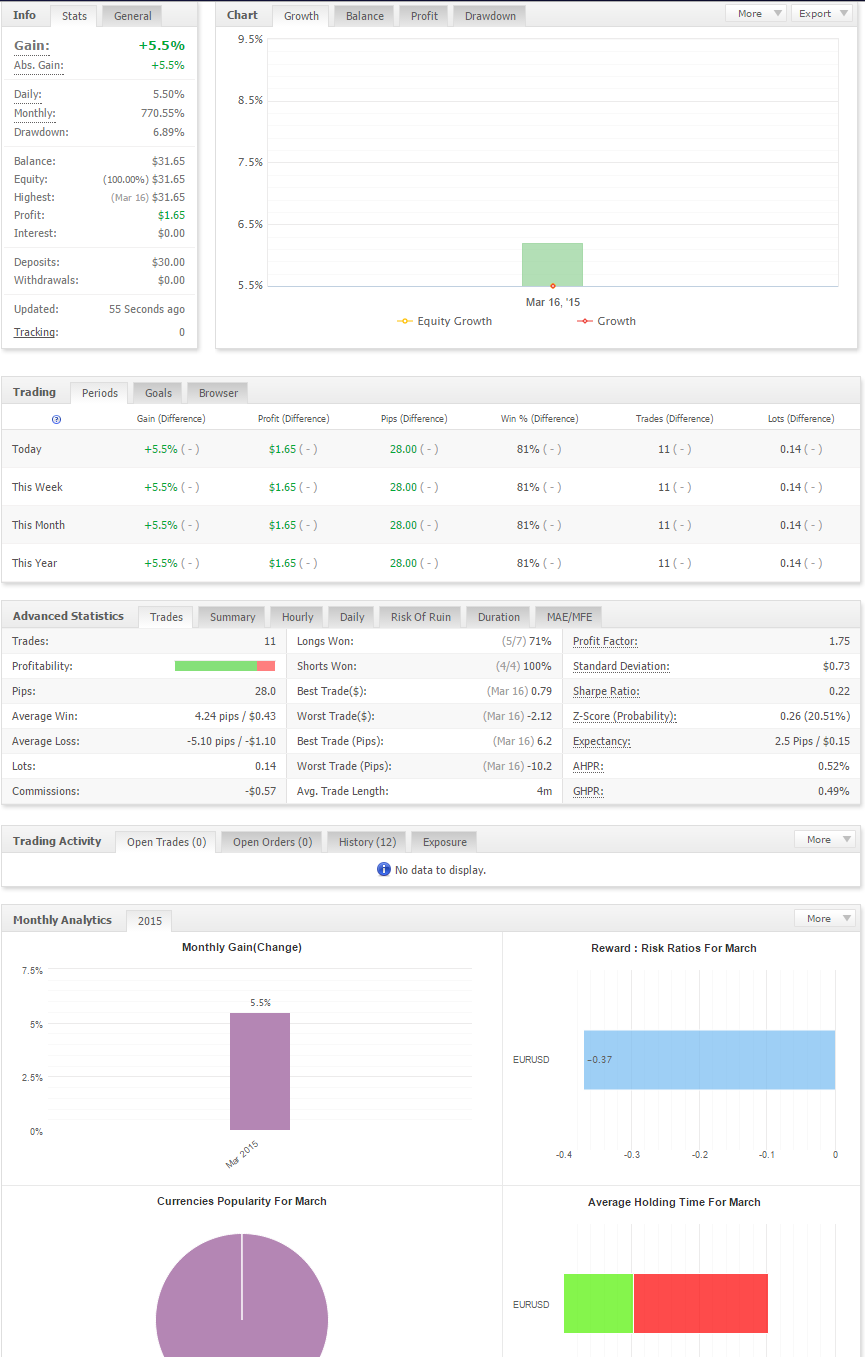Open the Daily statistics tab
Image resolution: width=865 pixels, height=1357 pixels.
(352, 617)
